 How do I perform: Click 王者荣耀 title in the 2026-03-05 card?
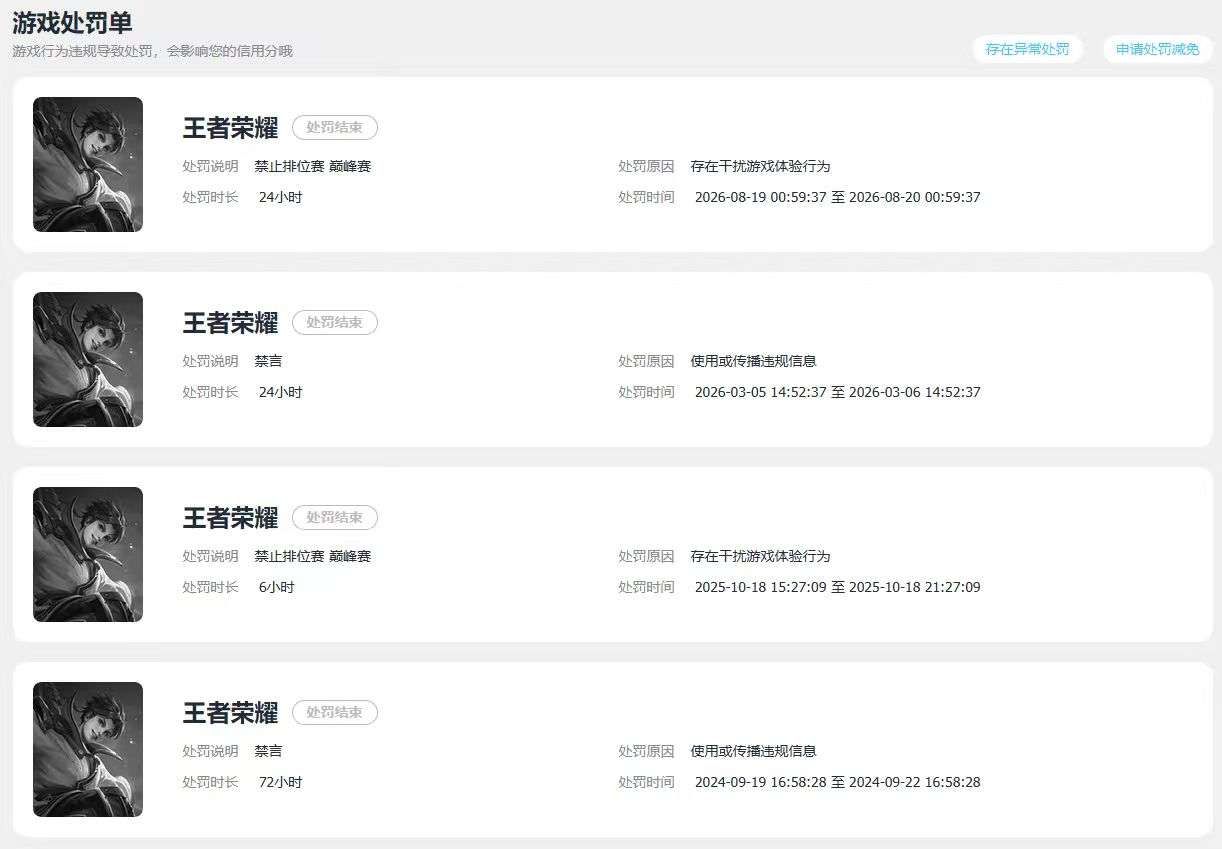pos(230,322)
